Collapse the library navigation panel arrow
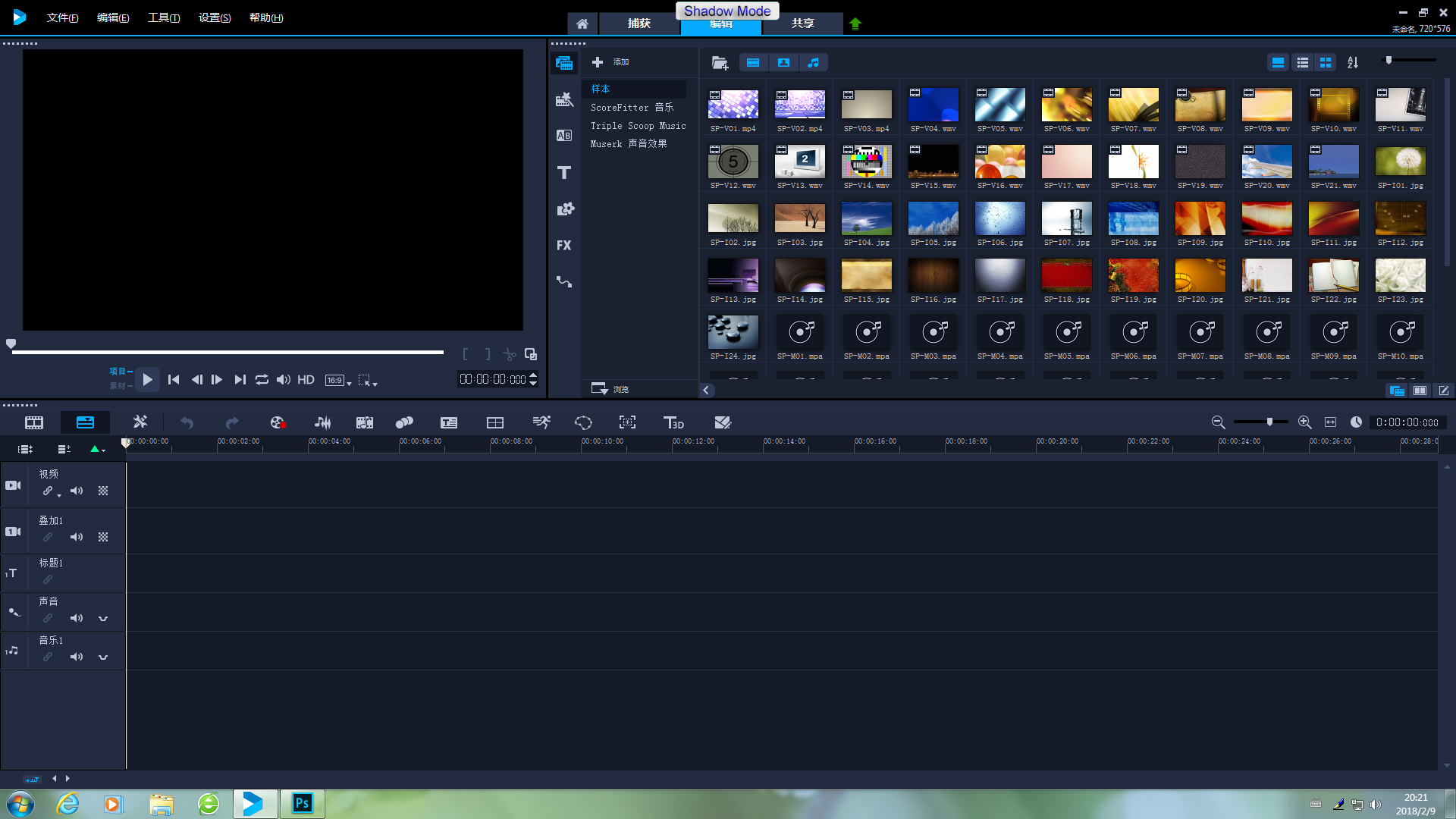1456x819 pixels. 706,390
